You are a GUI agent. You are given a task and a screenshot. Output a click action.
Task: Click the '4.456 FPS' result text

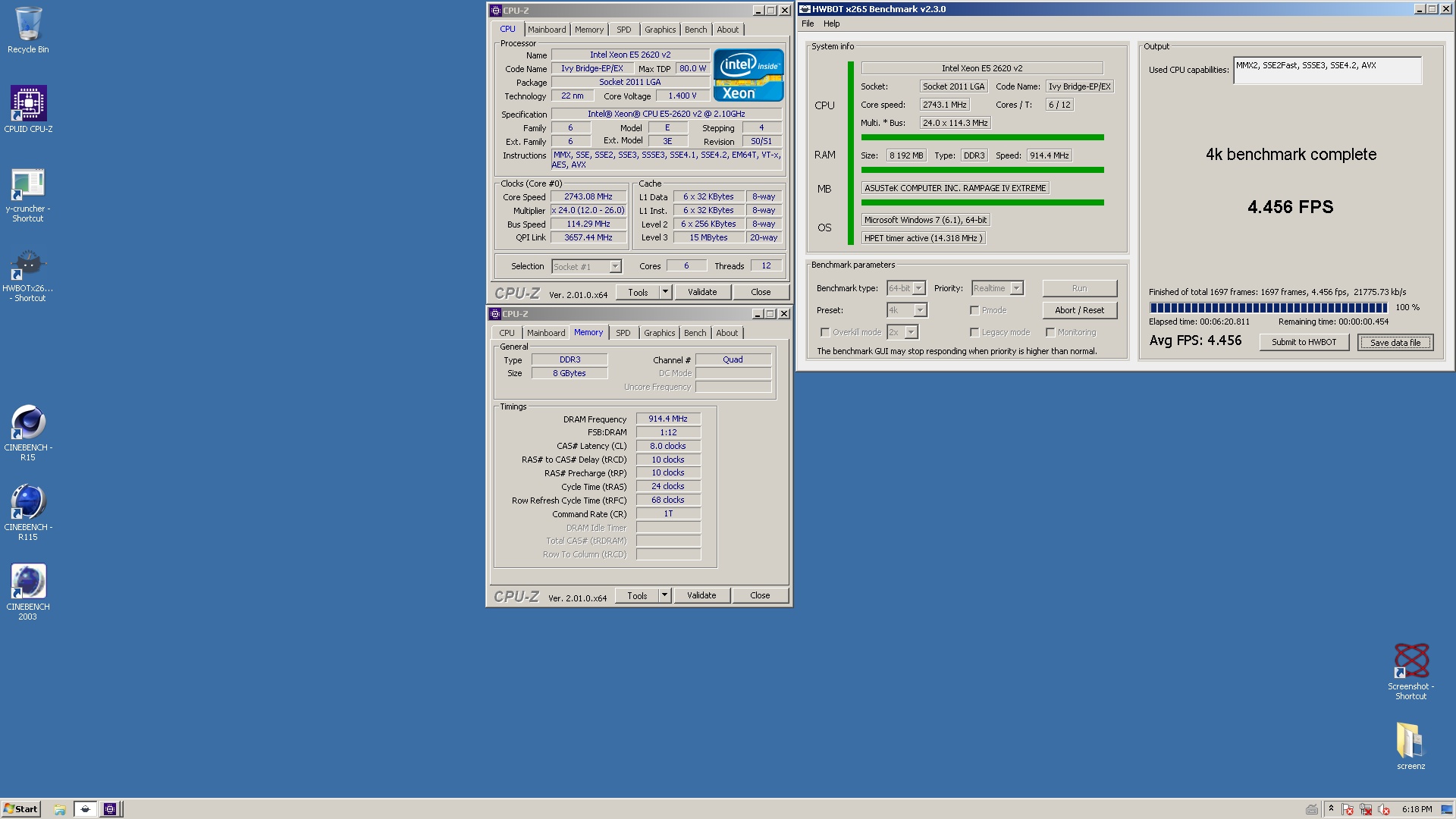1291,207
